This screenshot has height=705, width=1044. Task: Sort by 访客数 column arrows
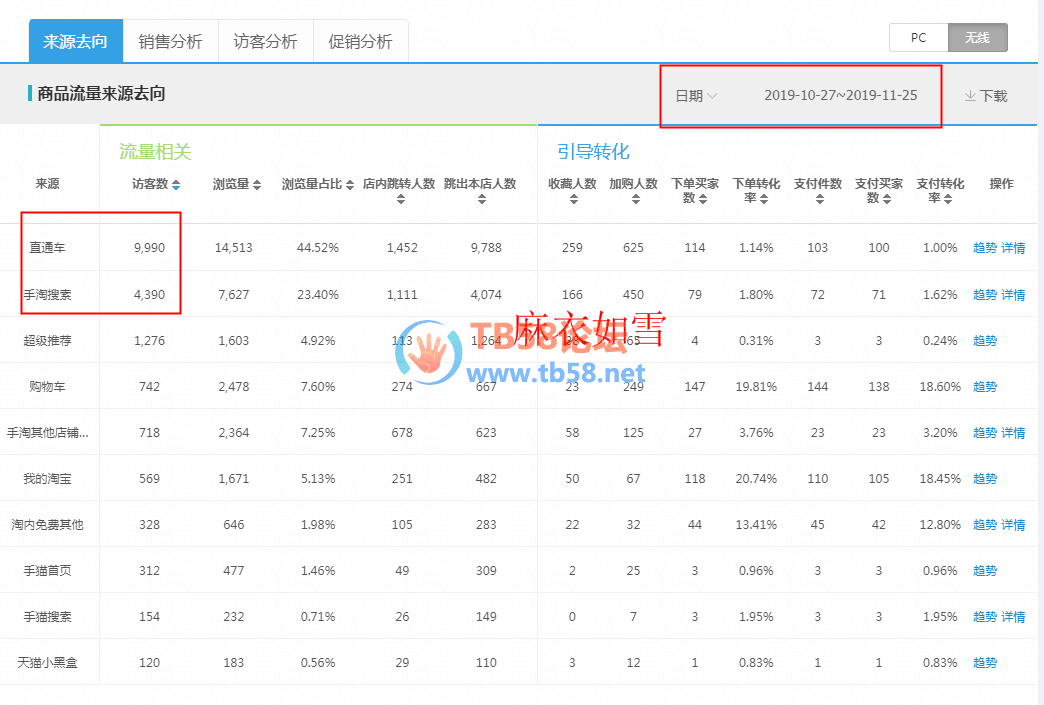pyautogui.click(x=176, y=185)
